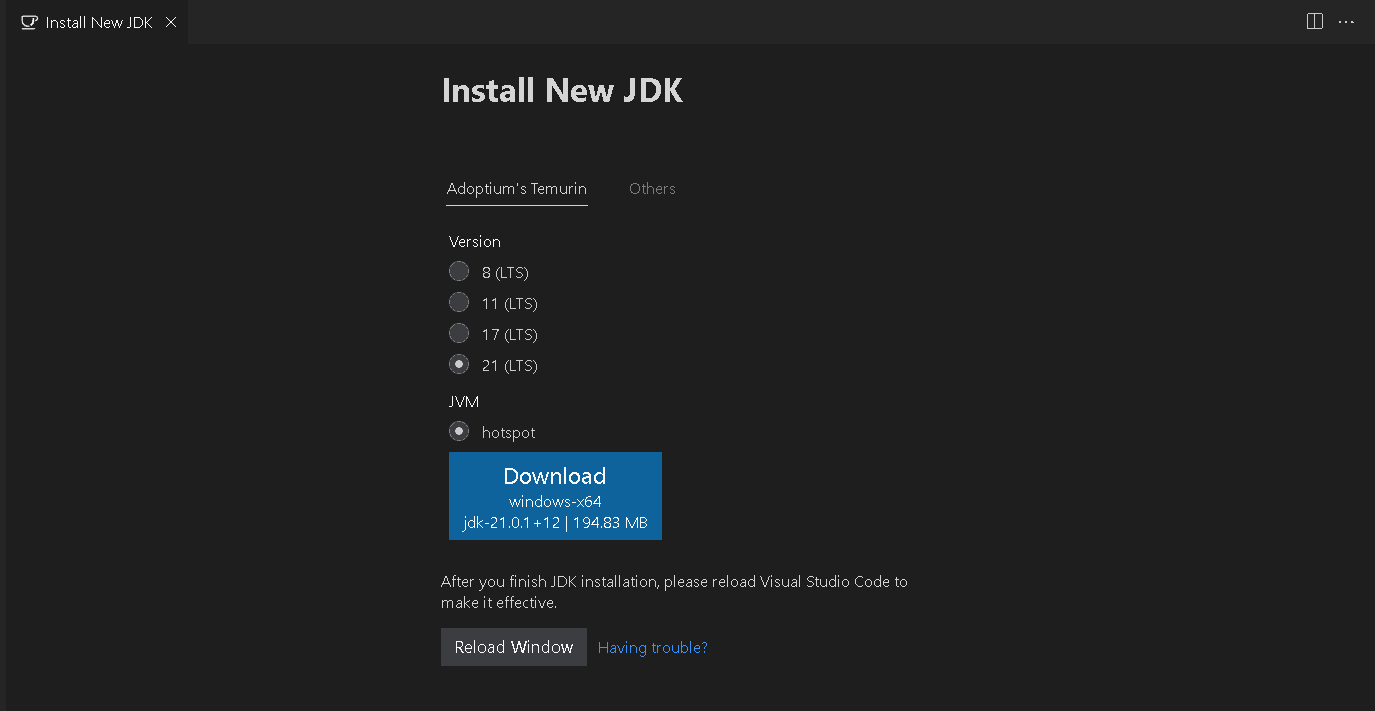The width and height of the screenshot is (1375, 711).
Task: Select the 11 (LTS) version radio button
Action: 459,303
